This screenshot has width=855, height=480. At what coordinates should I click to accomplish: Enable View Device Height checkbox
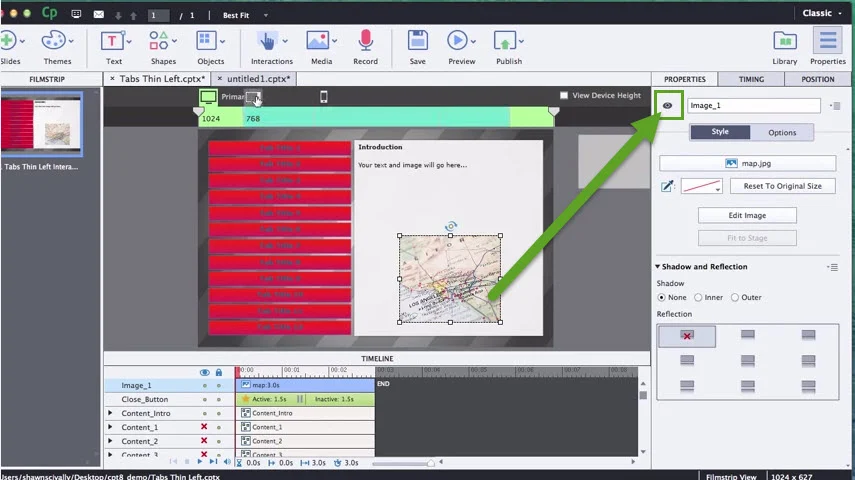[x=564, y=96]
